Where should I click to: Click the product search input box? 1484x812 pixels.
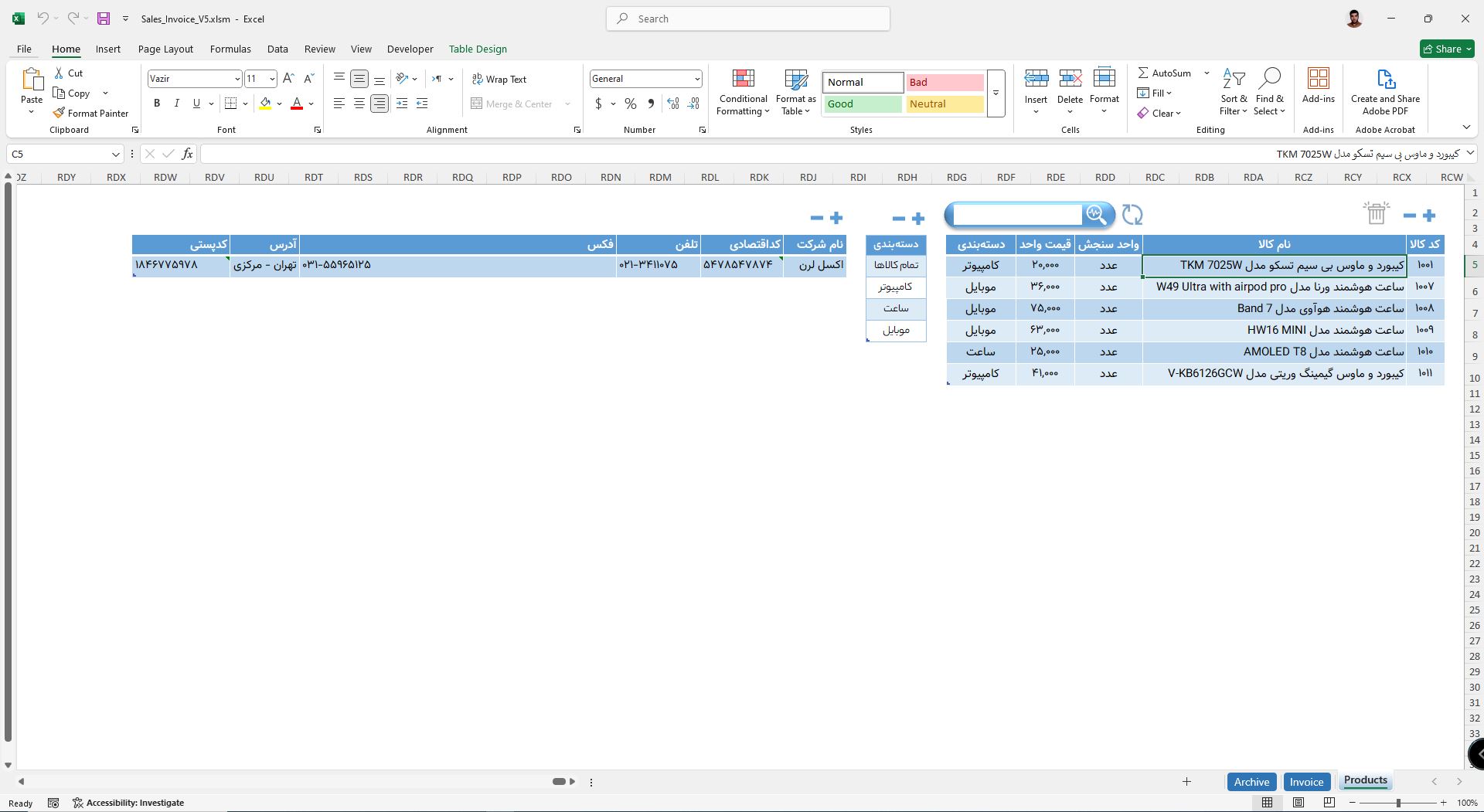[x=1017, y=214]
